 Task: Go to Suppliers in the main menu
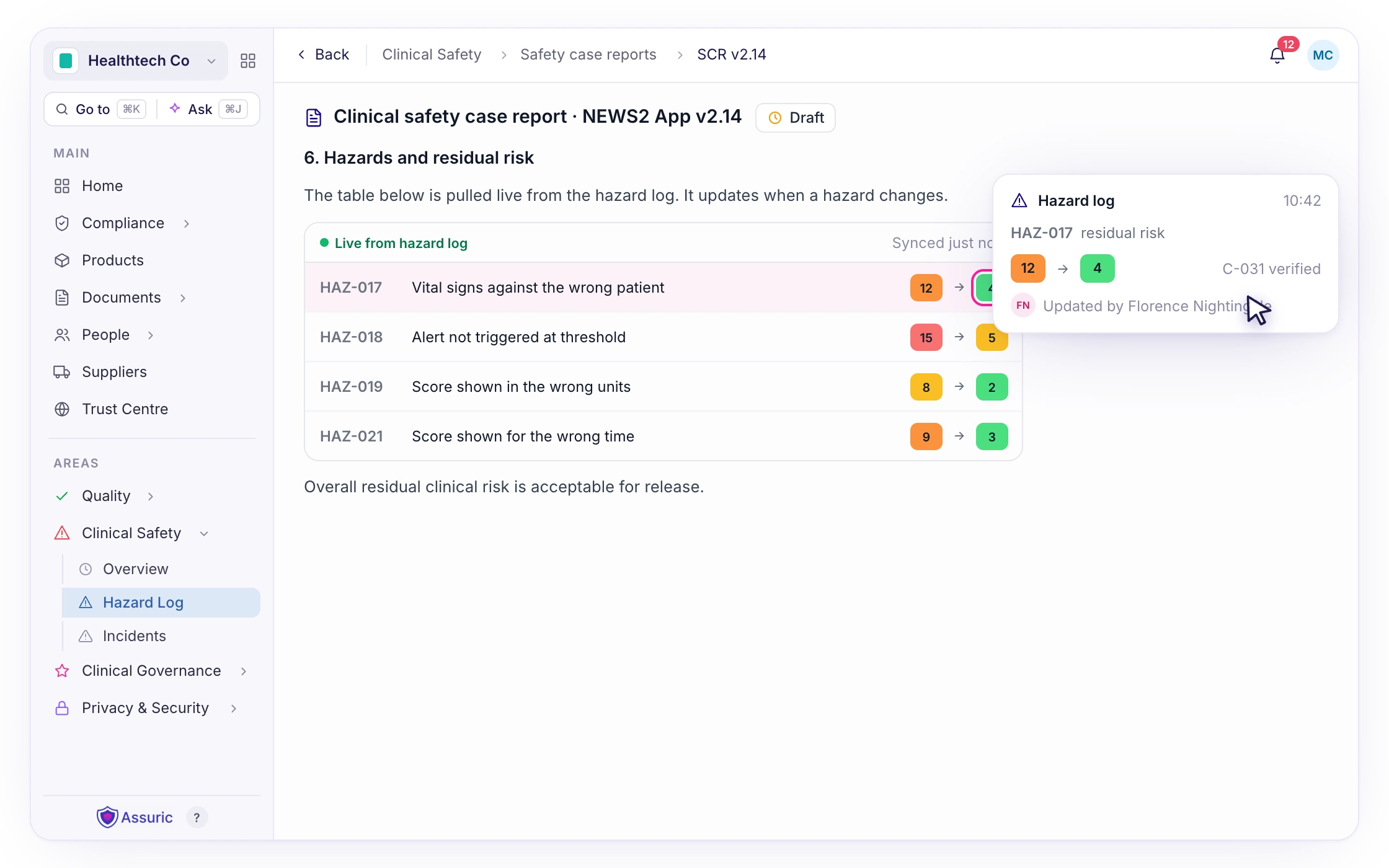(114, 372)
